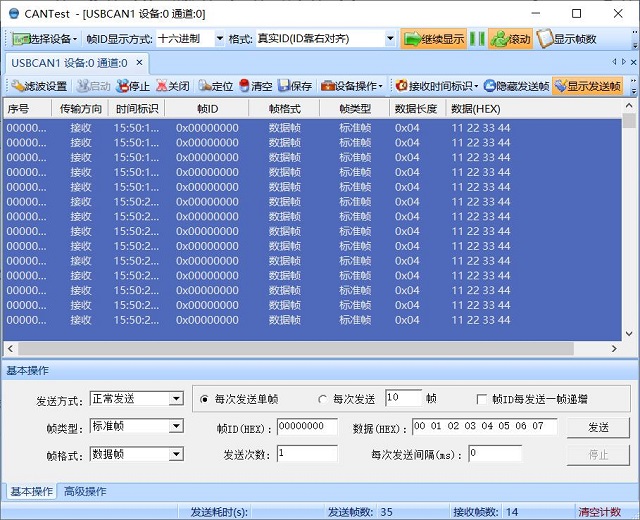640x520 pixels.
Task: Click the 保存 save button
Action: click(x=295, y=86)
